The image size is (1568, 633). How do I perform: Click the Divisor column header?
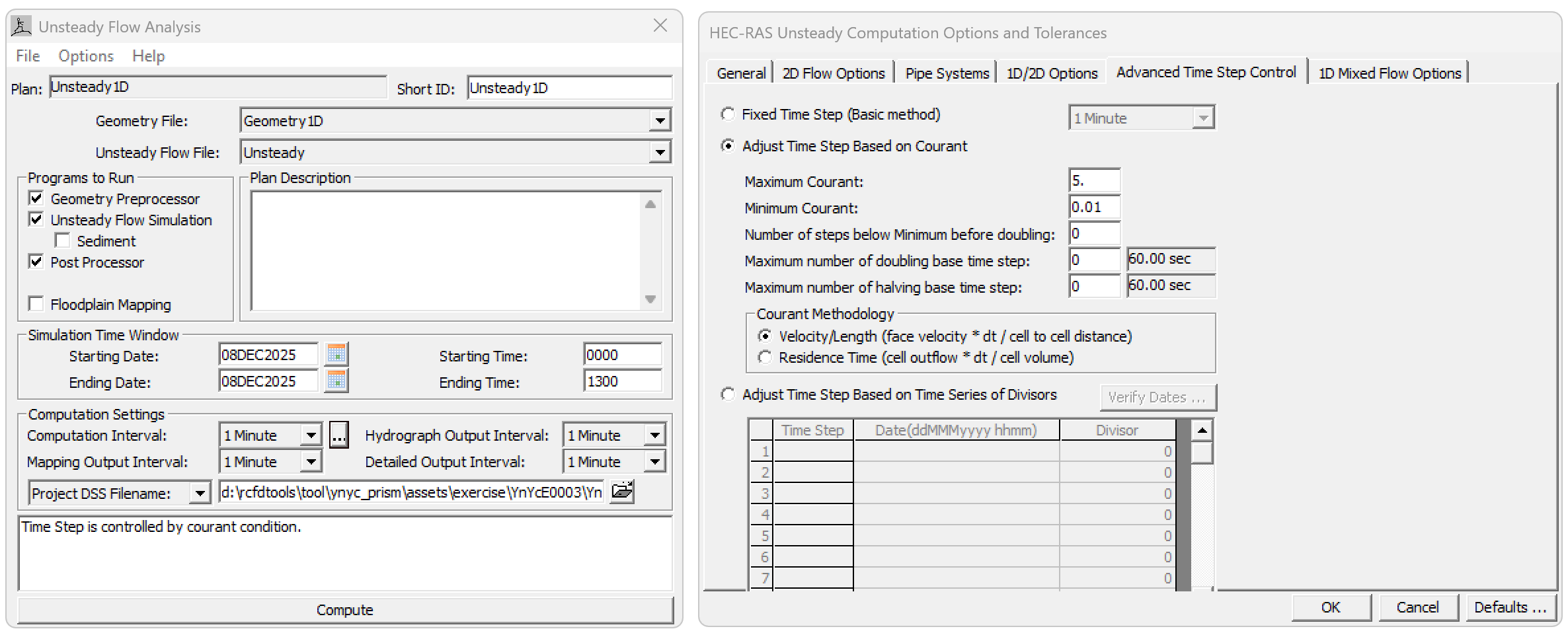(x=1117, y=430)
